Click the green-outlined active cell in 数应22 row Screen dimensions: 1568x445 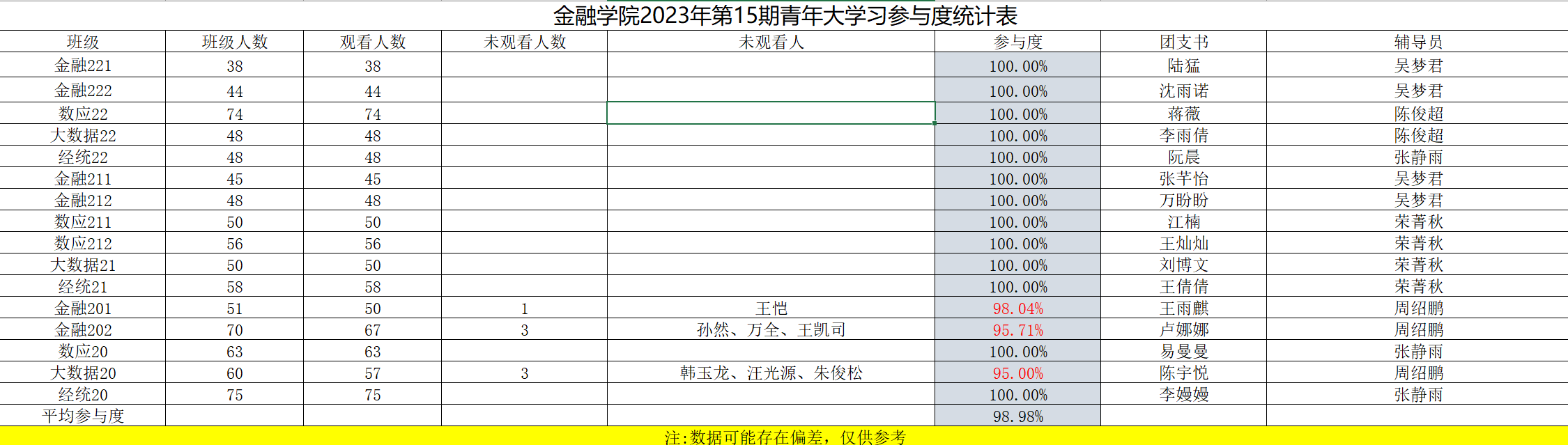click(771, 114)
